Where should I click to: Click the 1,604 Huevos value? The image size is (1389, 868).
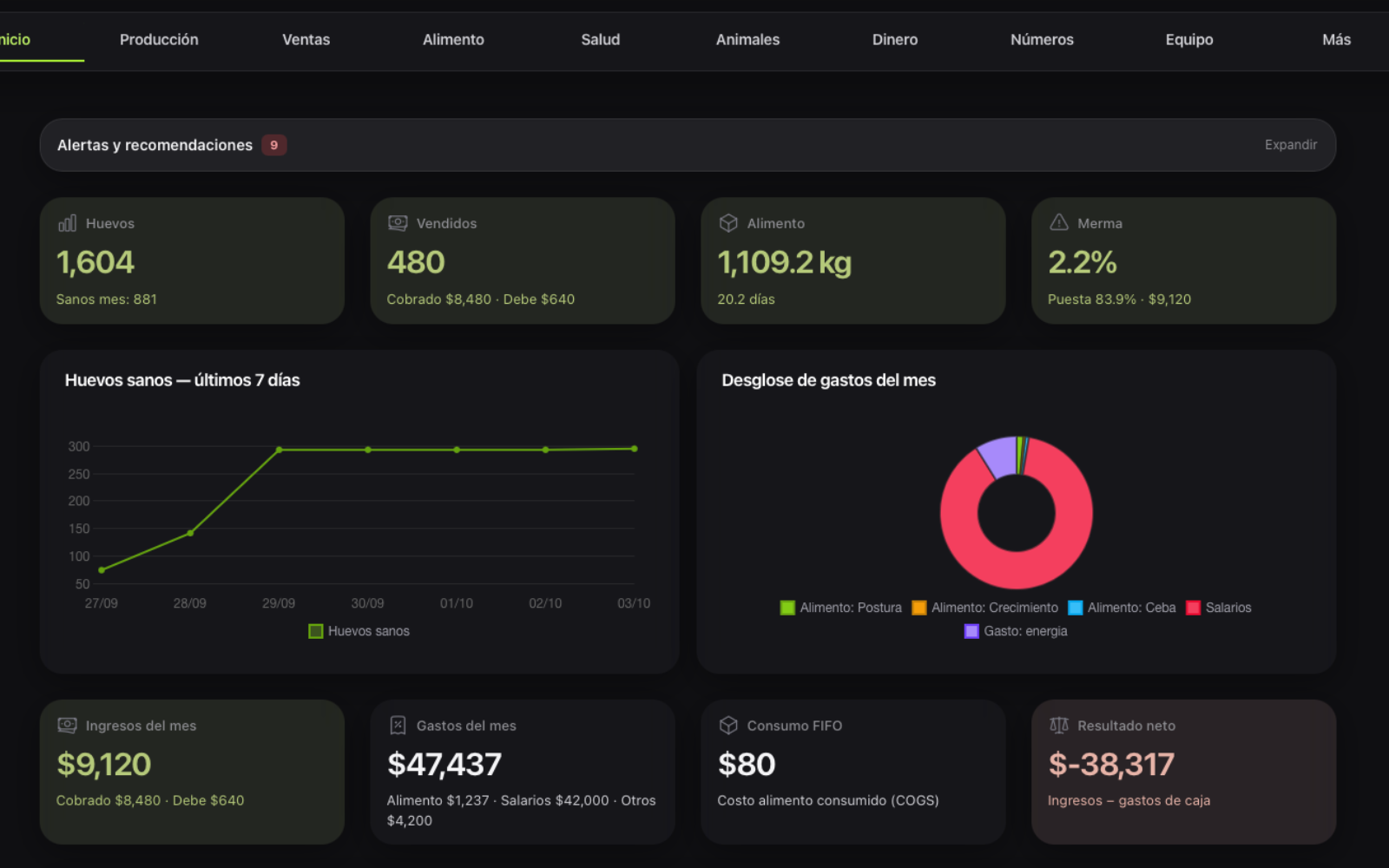pyautogui.click(x=95, y=262)
